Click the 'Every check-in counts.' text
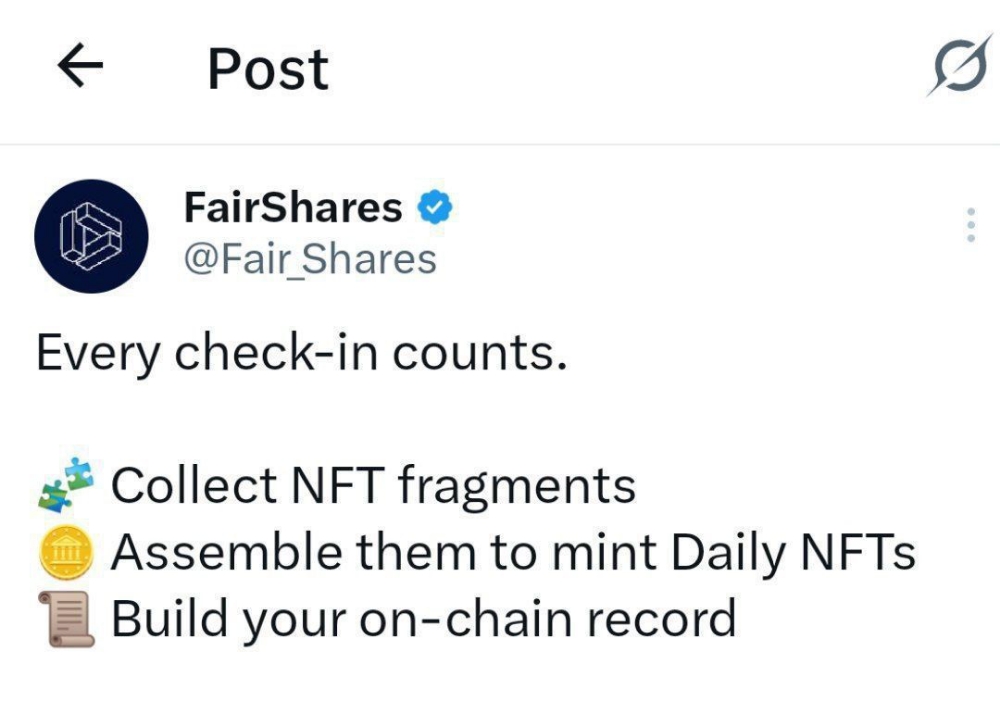 coord(302,354)
